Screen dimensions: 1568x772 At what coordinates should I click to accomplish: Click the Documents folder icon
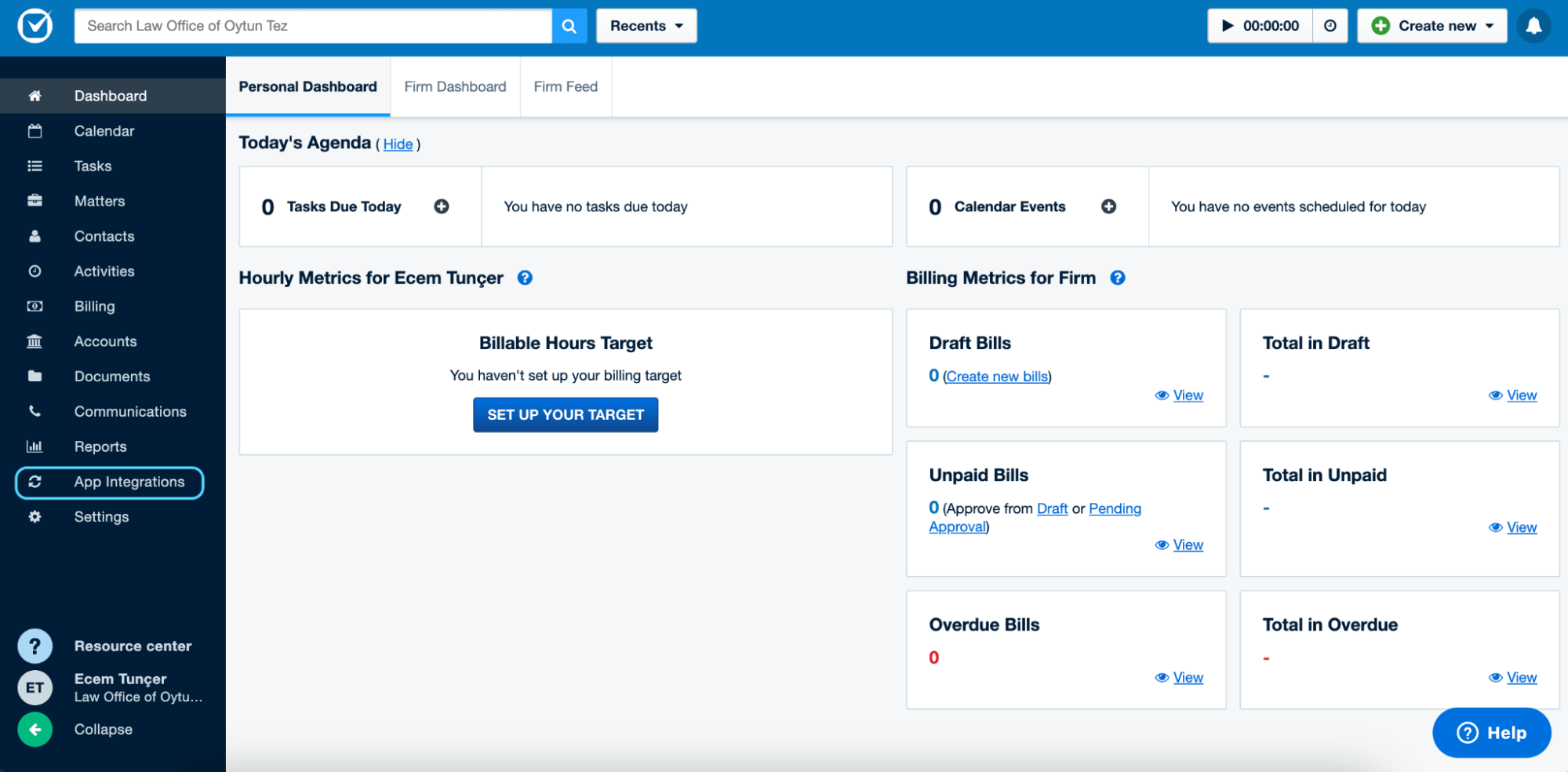pyautogui.click(x=35, y=376)
